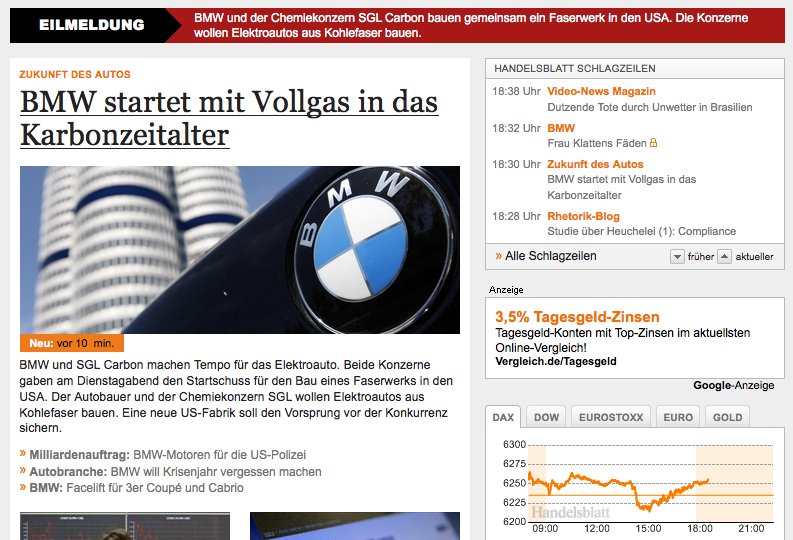Open the blue thumbnail at bottom right
Image resolution: width=793 pixels, height=540 pixels.
coord(355,526)
